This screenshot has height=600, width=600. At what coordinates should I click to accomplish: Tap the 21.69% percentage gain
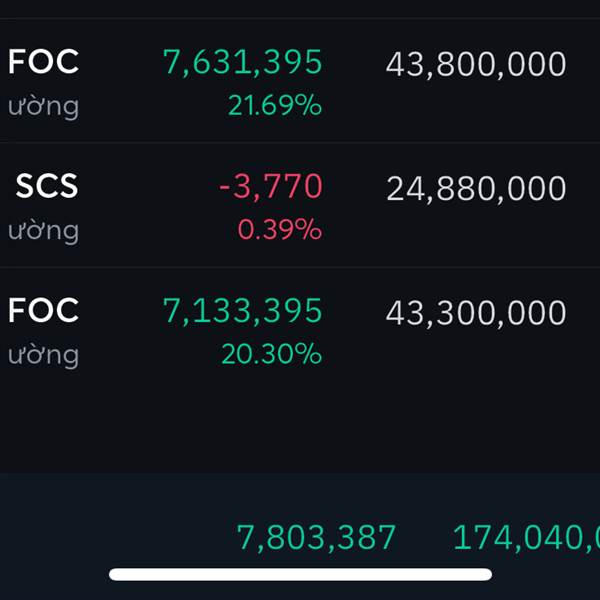[274, 105]
